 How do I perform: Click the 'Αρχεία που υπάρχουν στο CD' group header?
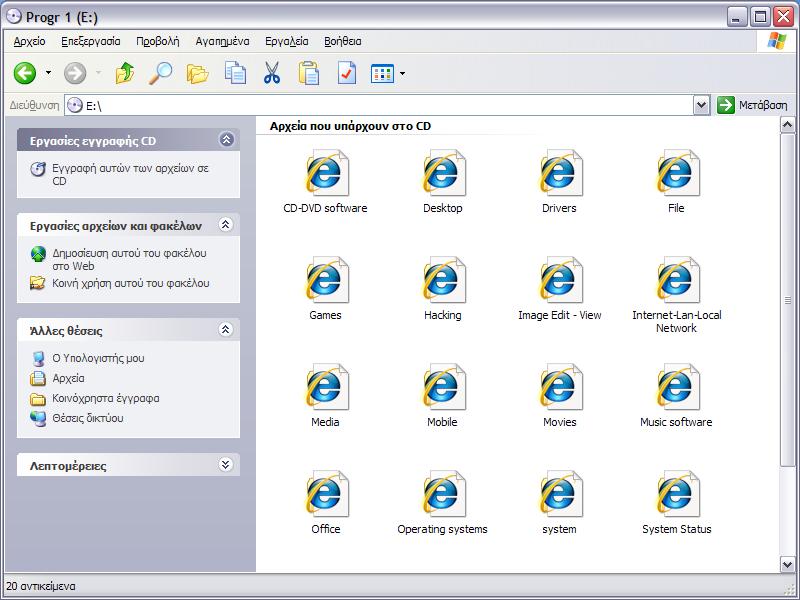click(x=351, y=126)
